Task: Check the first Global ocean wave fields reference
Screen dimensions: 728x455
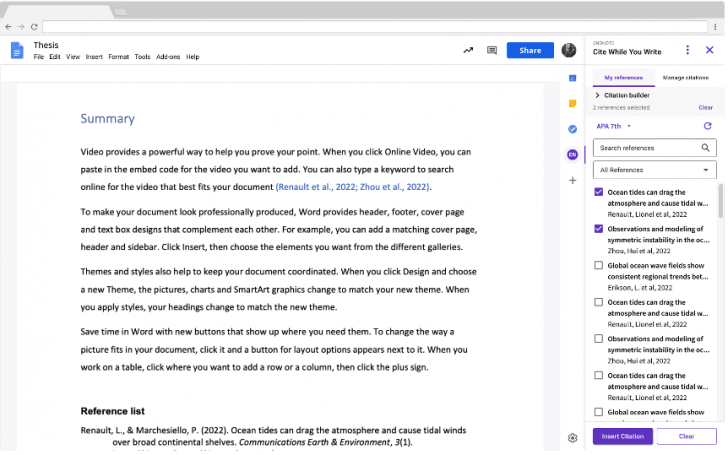Action: pos(598,265)
